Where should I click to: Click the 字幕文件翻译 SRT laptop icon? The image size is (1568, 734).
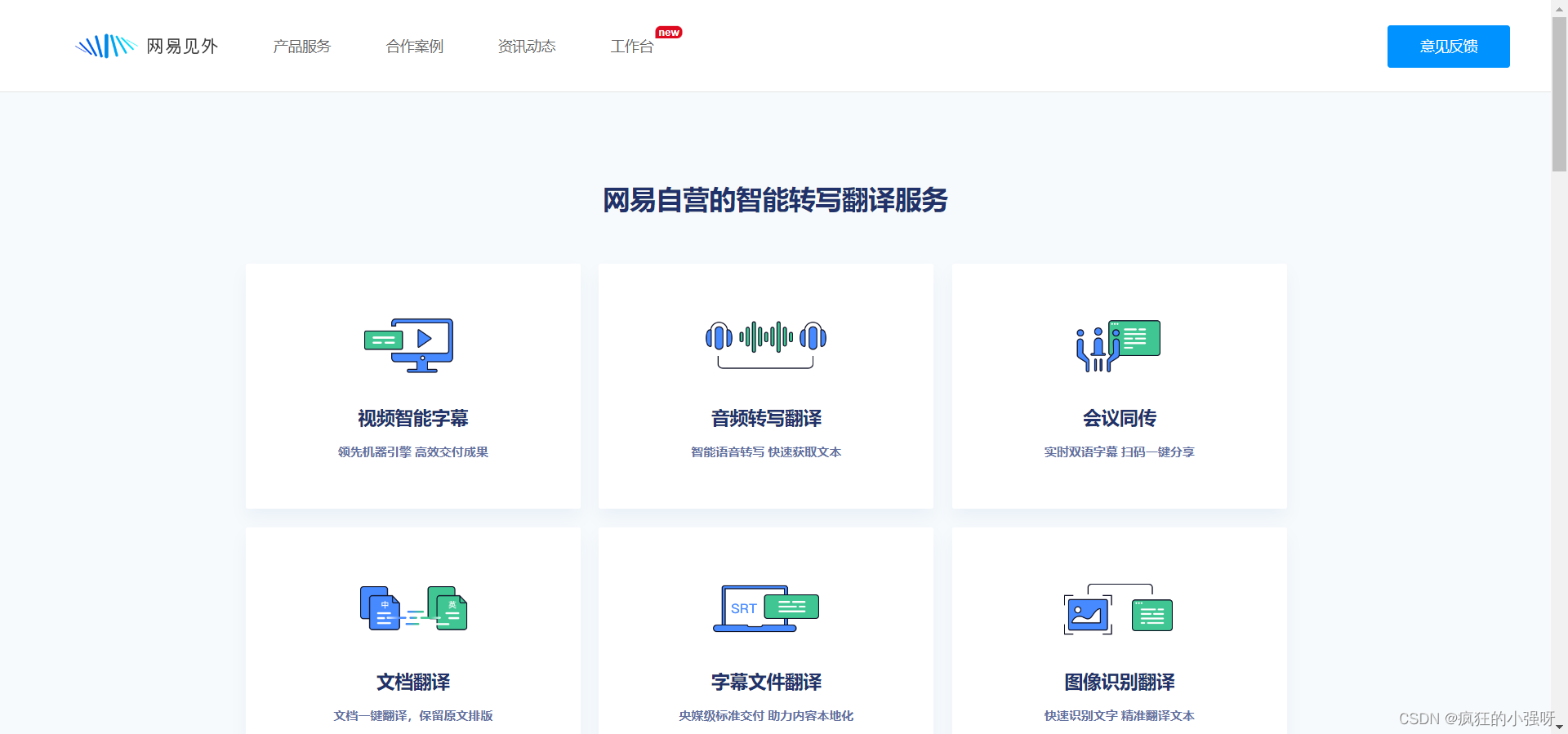766,608
